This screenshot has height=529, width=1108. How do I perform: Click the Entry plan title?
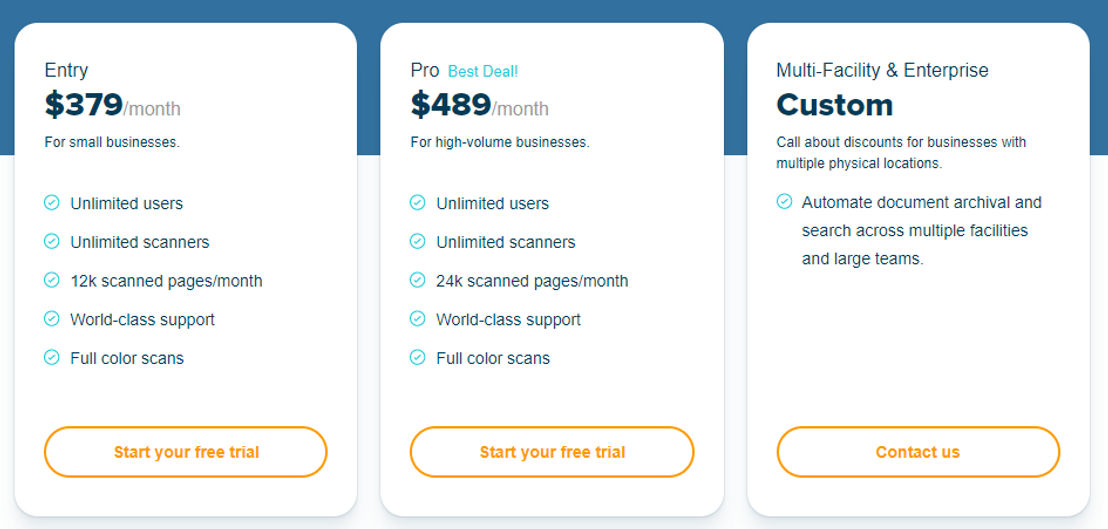point(66,71)
